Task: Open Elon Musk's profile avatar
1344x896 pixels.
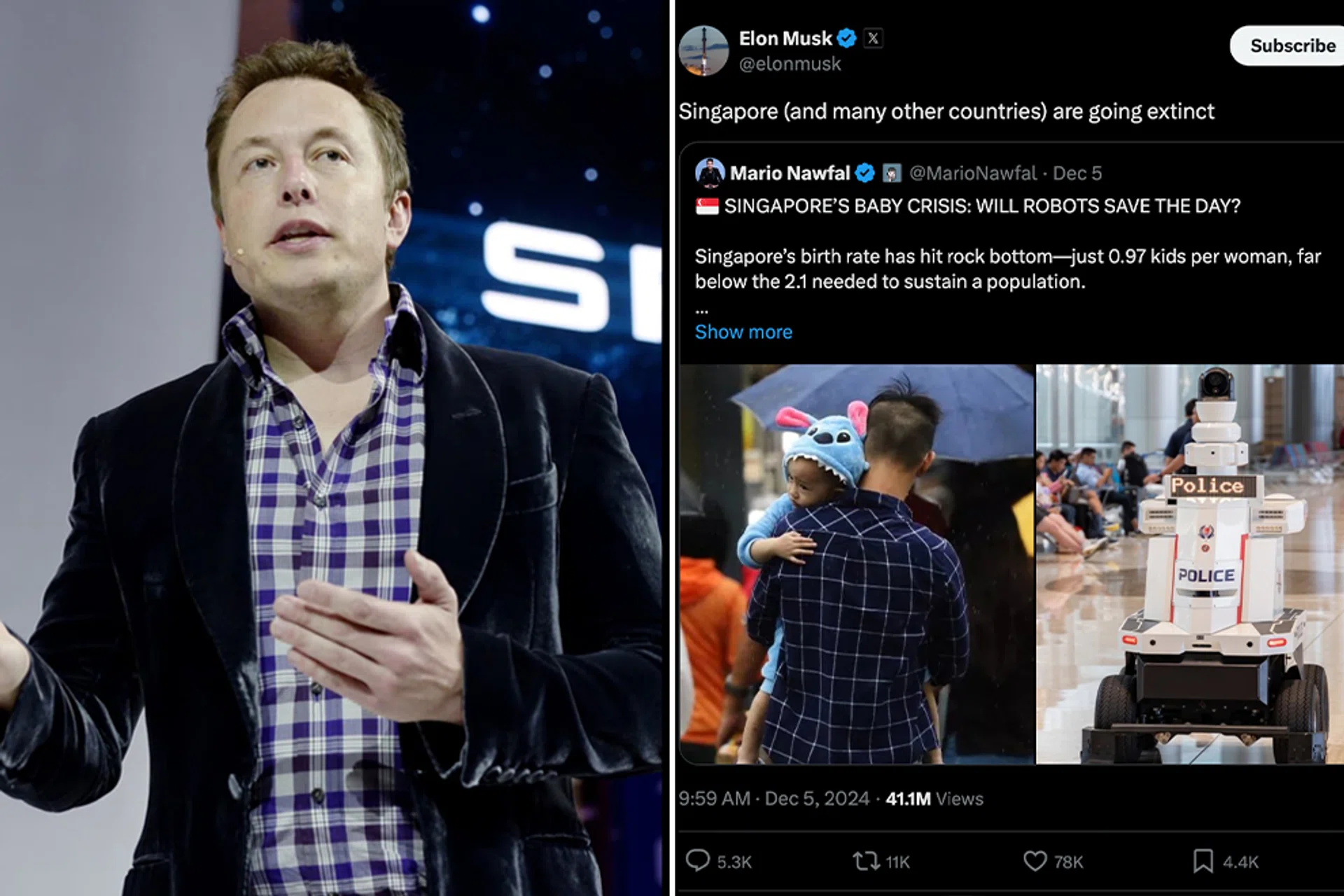Action: click(703, 50)
